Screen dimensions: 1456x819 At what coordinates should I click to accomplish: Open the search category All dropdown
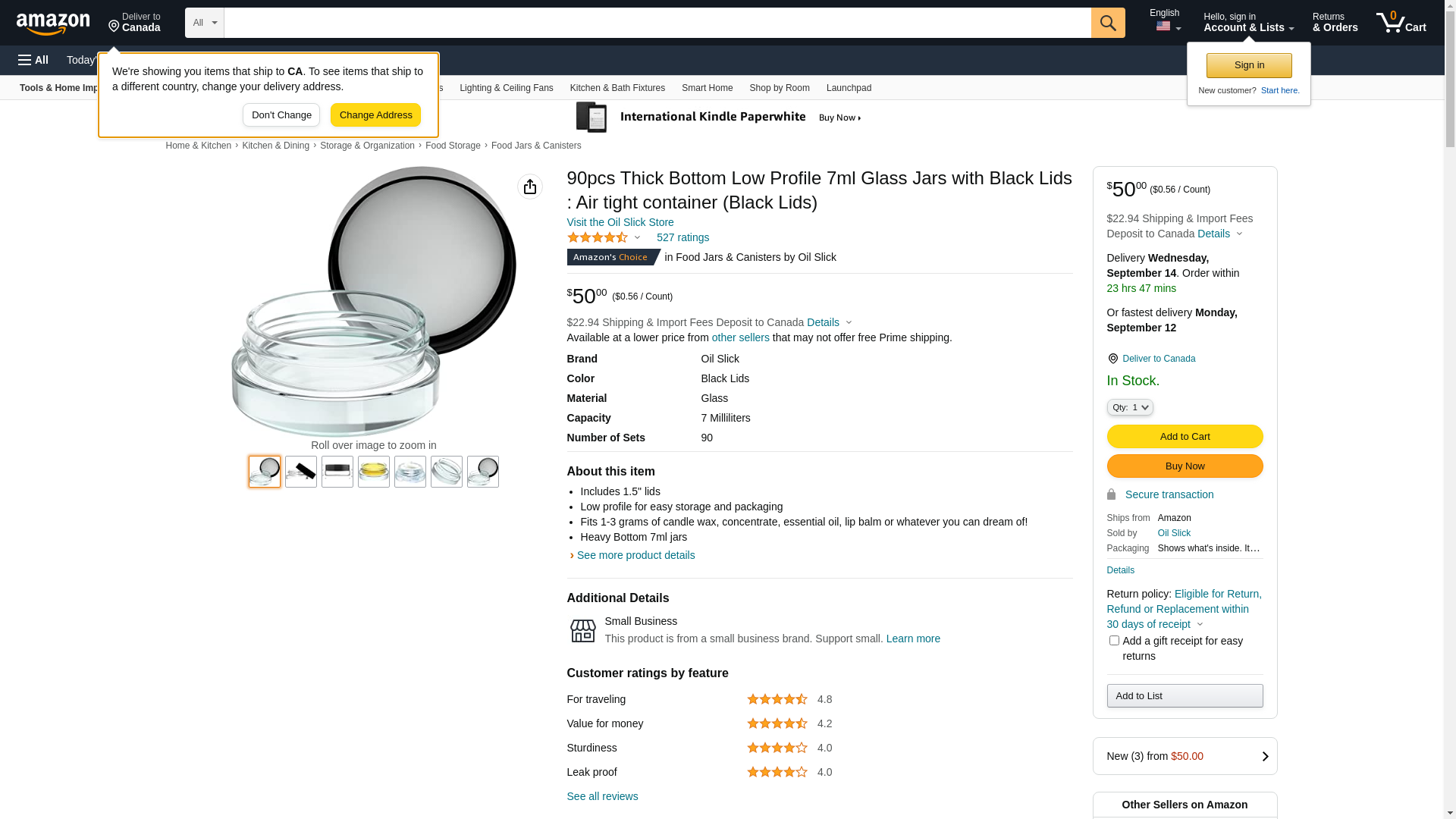click(x=205, y=23)
